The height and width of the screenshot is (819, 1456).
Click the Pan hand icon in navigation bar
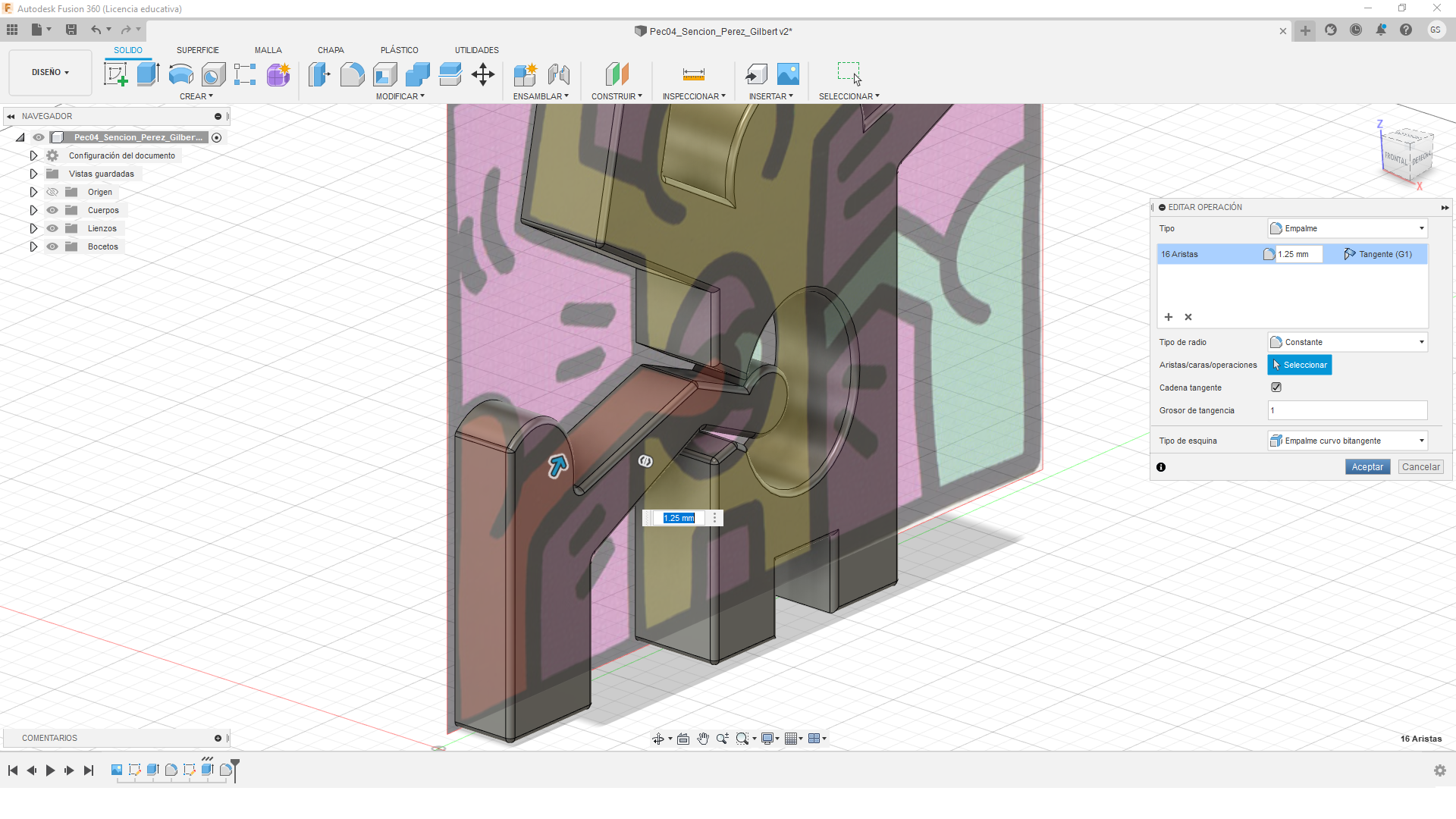pyautogui.click(x=703, y=739)
